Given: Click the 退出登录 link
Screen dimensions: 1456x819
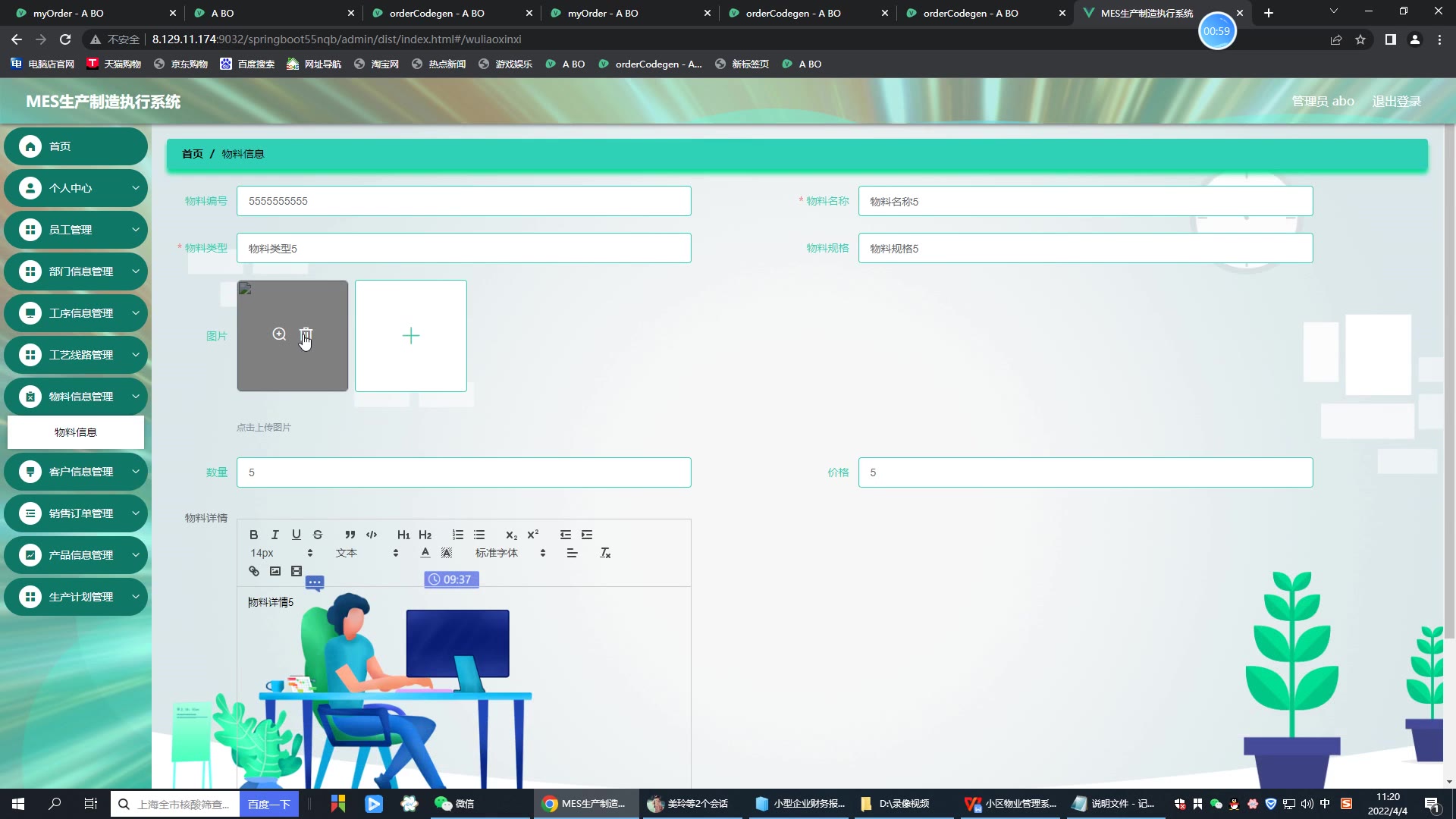Looking at the screenshot, I should (1396, 102).
